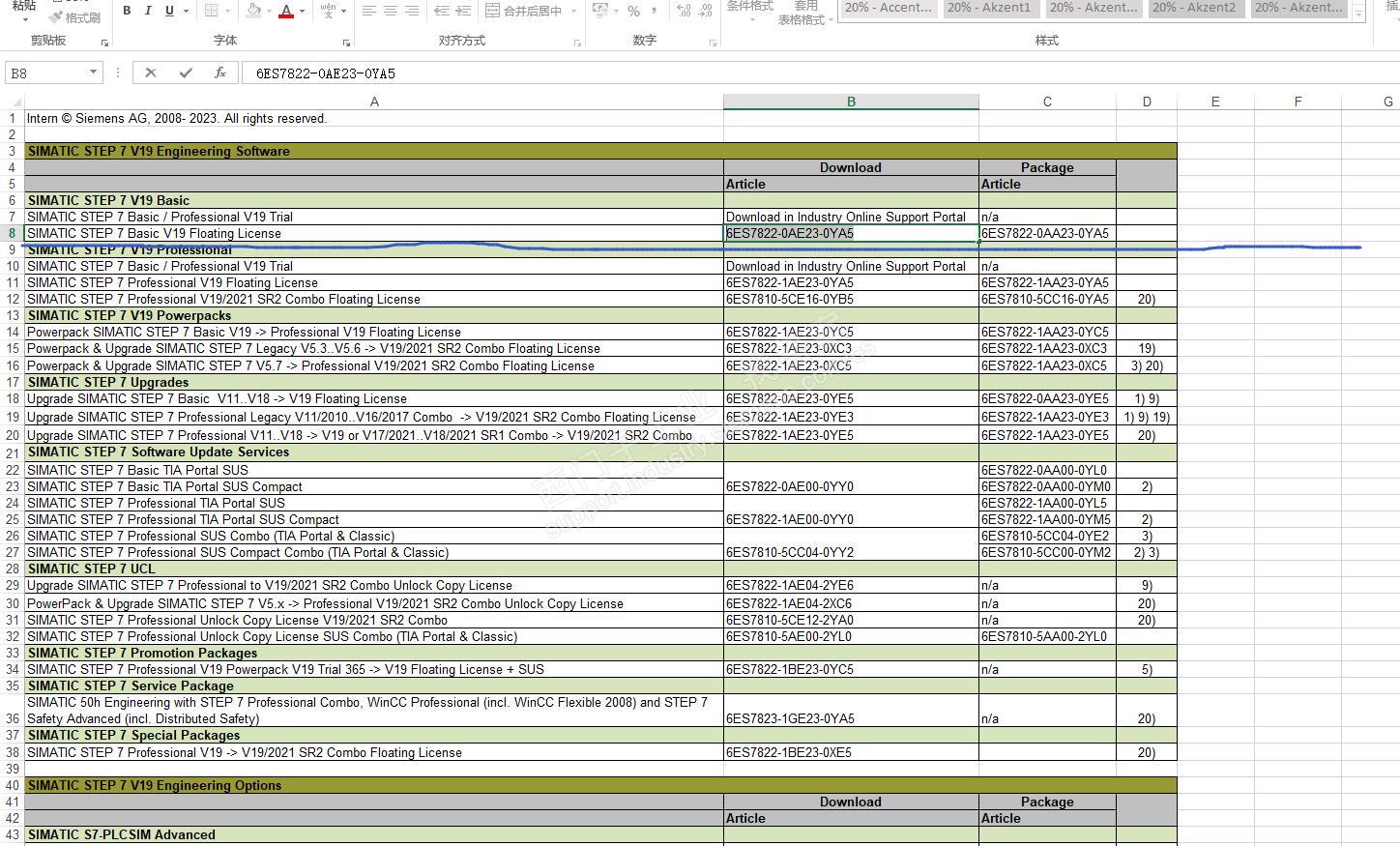The width and height of the screenshot is (1400, 846).
Task: Click cell with 6ES7810-5CE16-0YB5
Action: coord(851,299)
